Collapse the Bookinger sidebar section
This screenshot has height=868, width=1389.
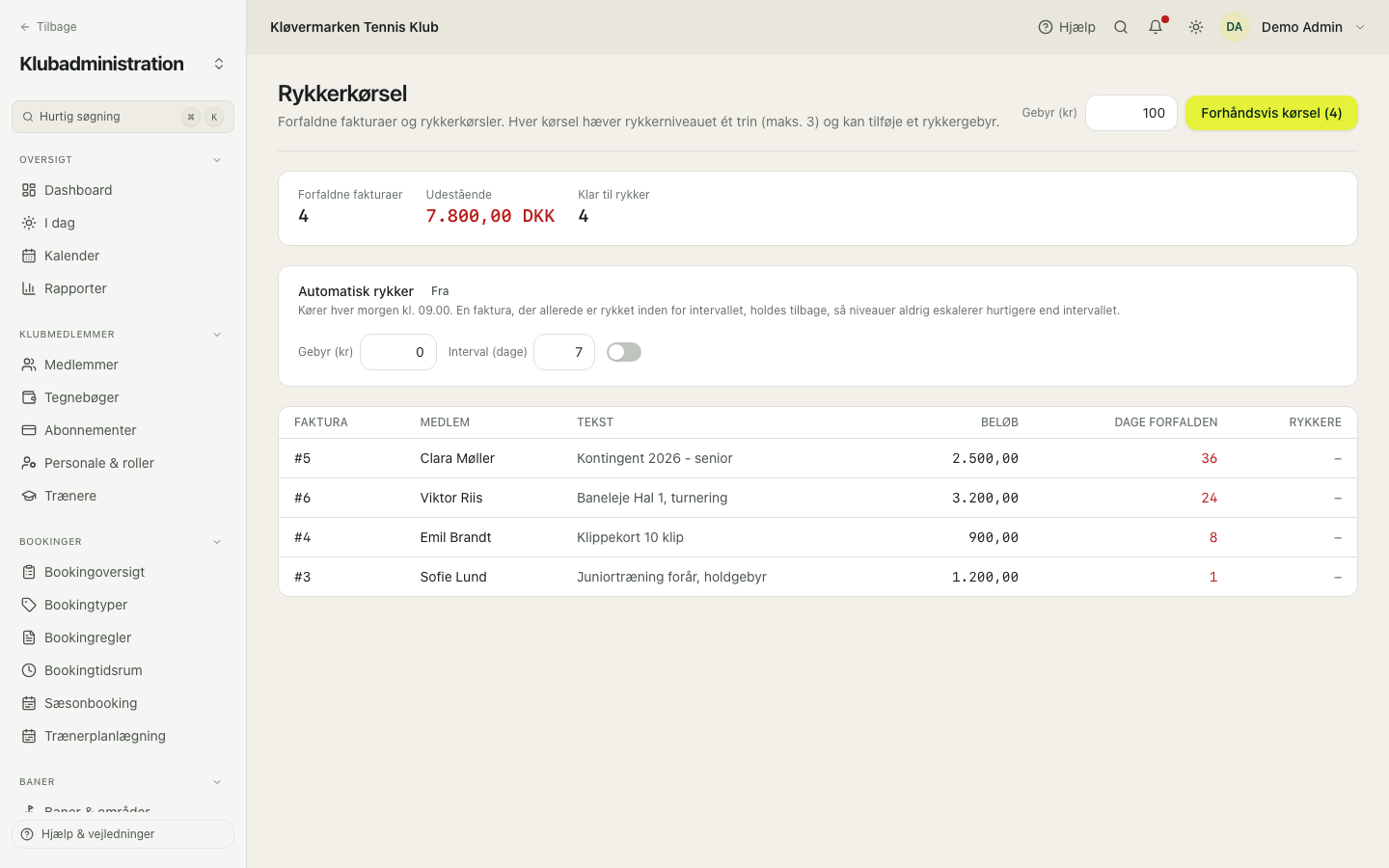(217, 542)
